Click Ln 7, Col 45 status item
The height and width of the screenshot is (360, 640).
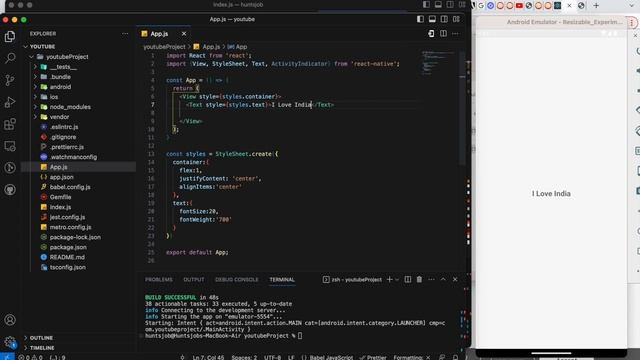pyautogui.click(x=208, y=357)
